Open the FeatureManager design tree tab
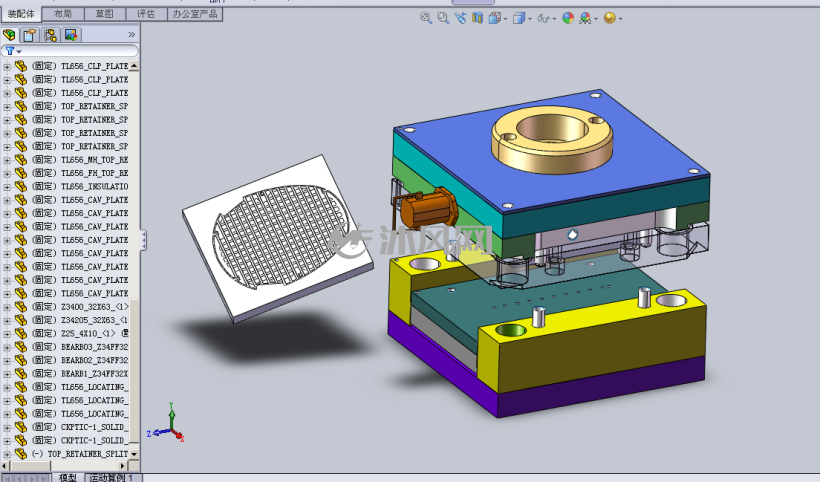Image resolution: width=820 pixels, height=482 pixels. [x=9, y=35]
